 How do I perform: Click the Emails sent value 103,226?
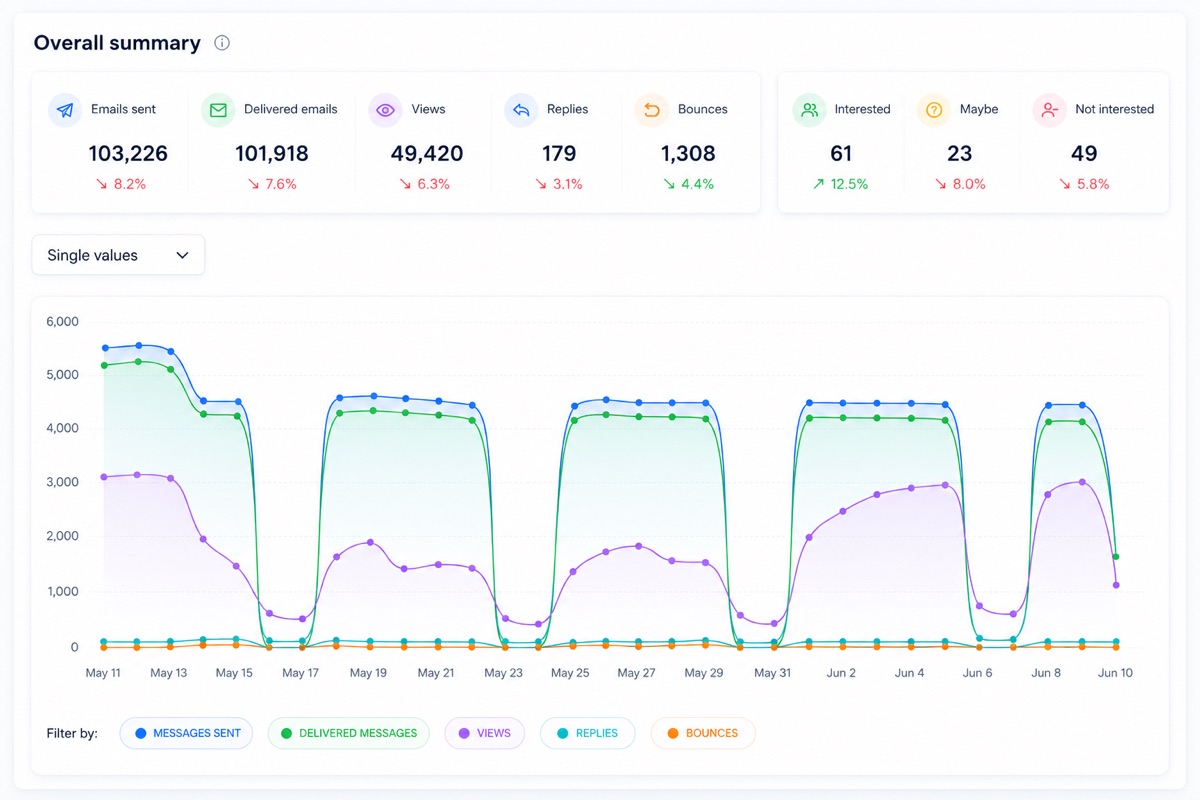(128, 154)
